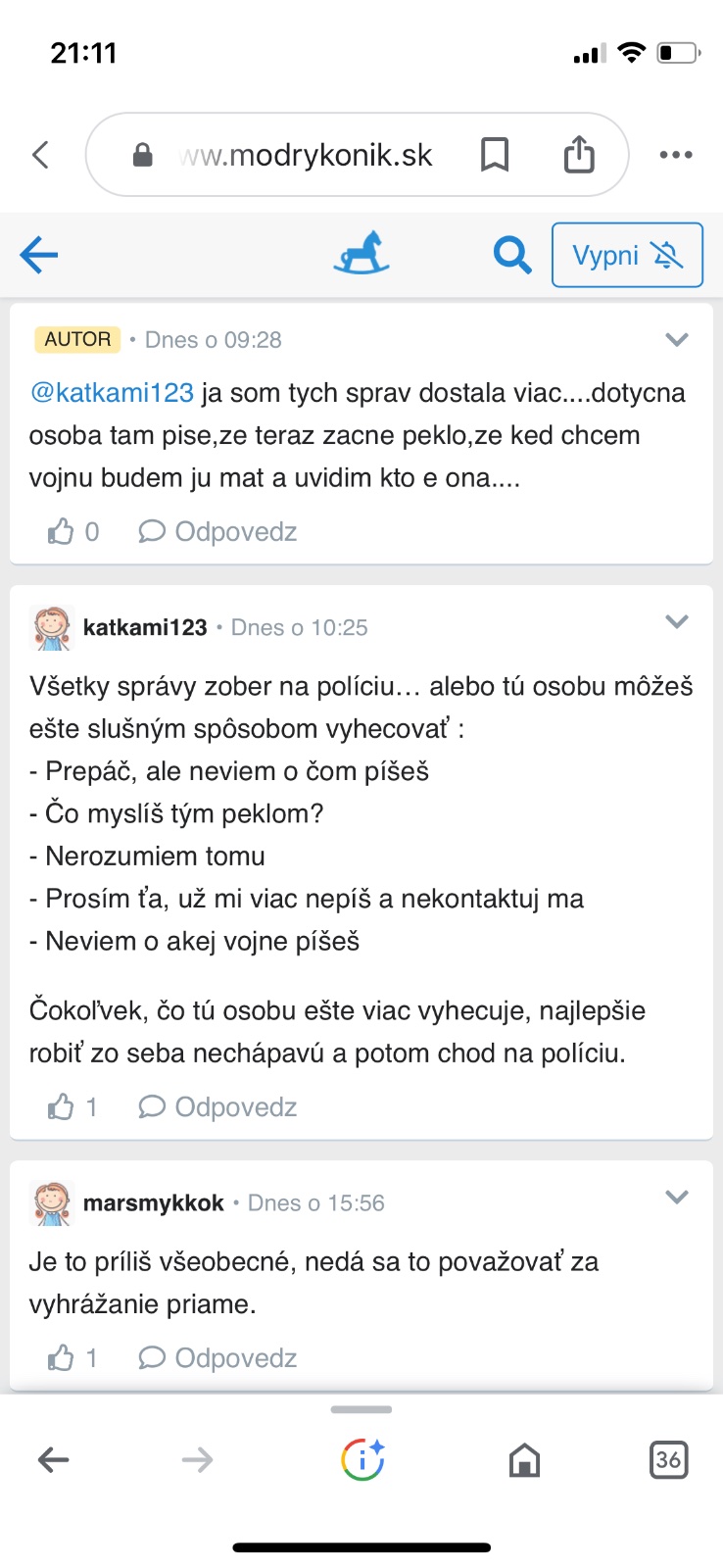Tap the modrykonik.sk address field
The height and width of the screenshot is (1568, 723).
(x=306, y=155)
